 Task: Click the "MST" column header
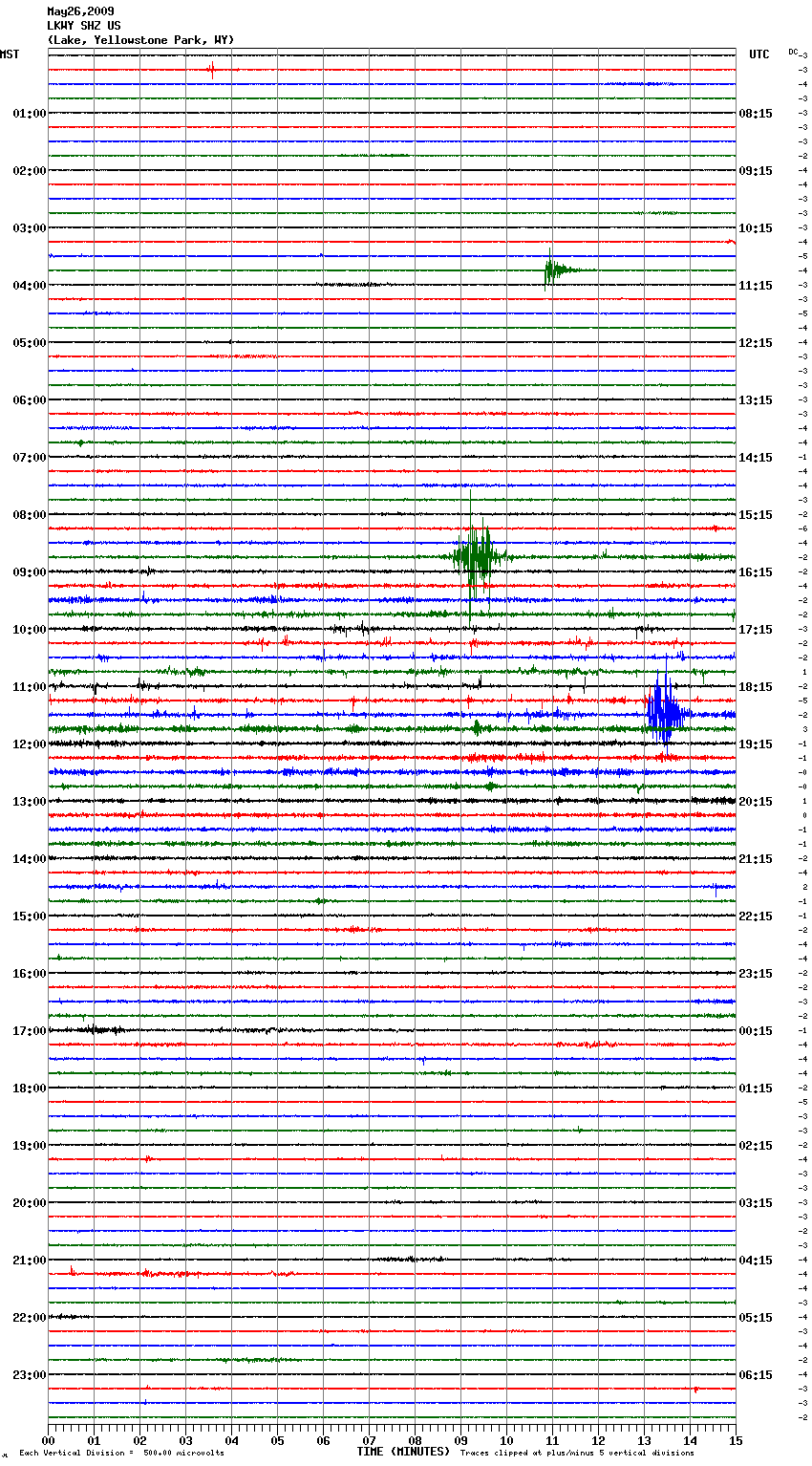10,54
